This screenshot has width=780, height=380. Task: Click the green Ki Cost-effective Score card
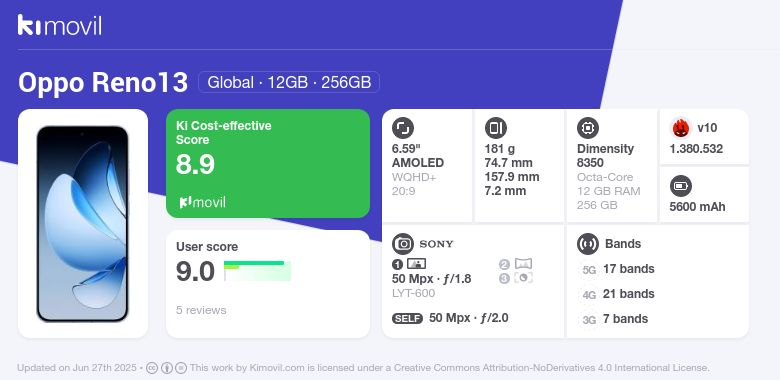pos(268,163)
